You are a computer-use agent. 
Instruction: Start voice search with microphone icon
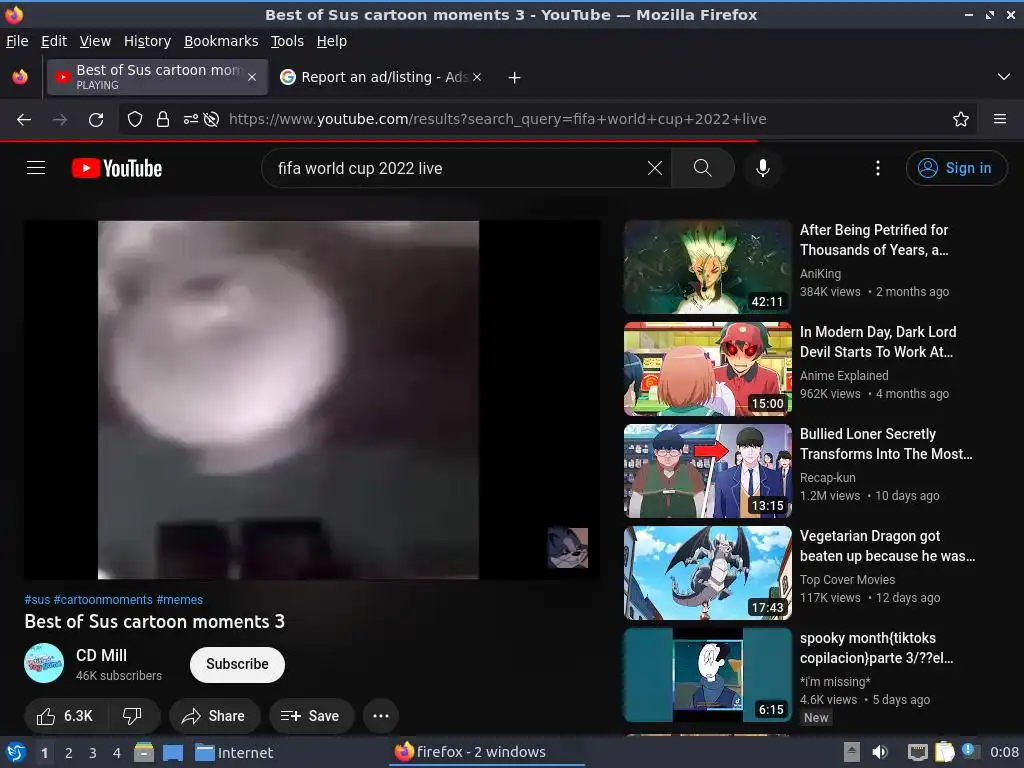(762, 168)
